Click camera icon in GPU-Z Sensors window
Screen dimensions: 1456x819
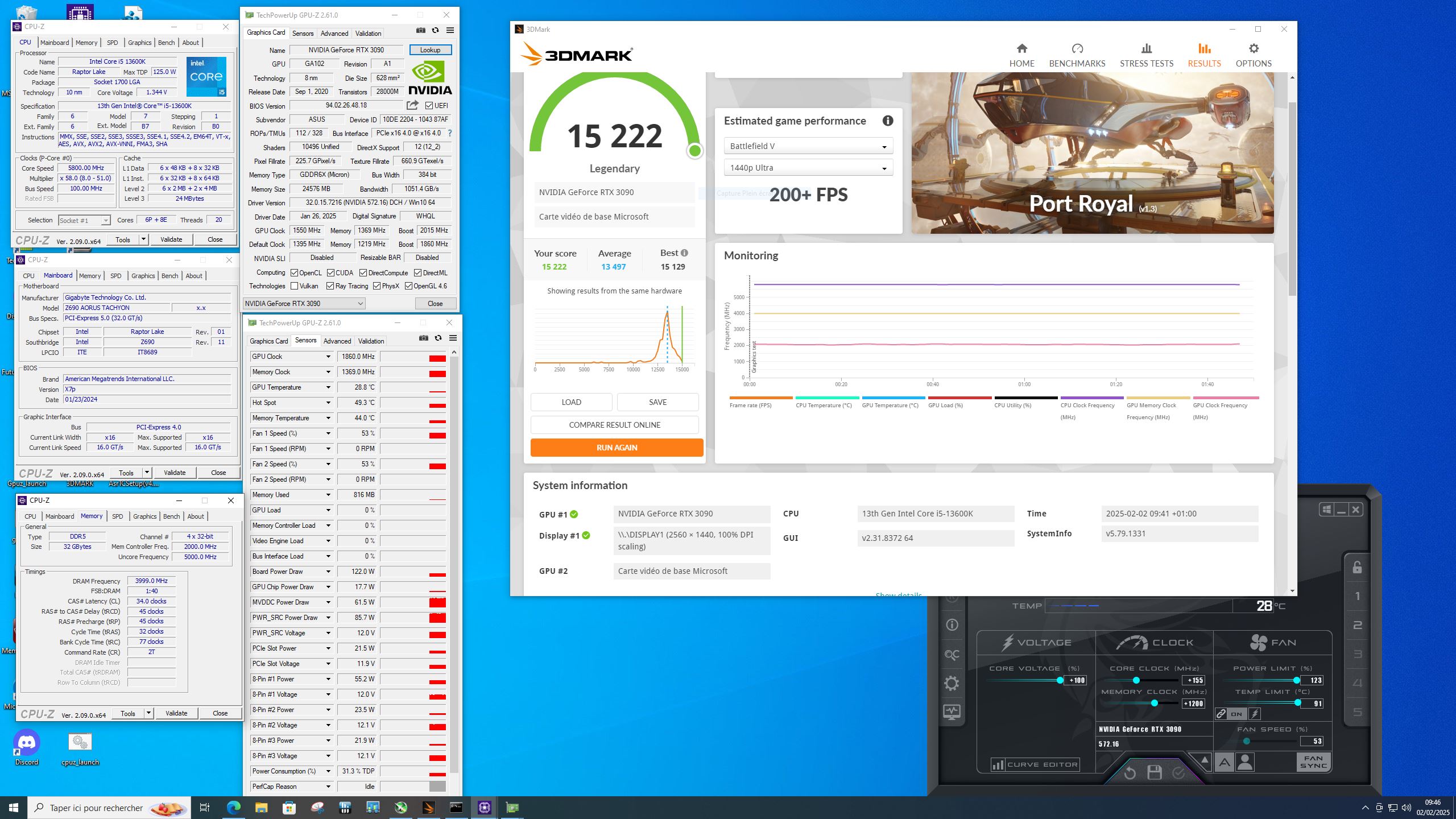pos(424,338)
